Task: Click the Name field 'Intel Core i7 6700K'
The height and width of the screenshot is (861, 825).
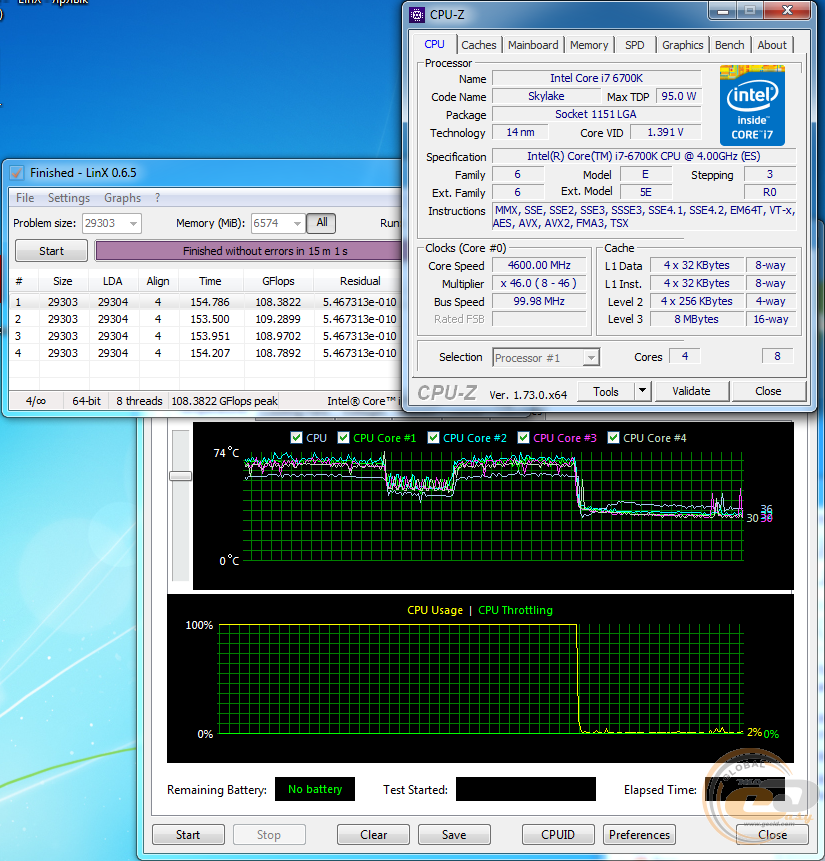Action: pyautogui.click(x=597, y=78)
